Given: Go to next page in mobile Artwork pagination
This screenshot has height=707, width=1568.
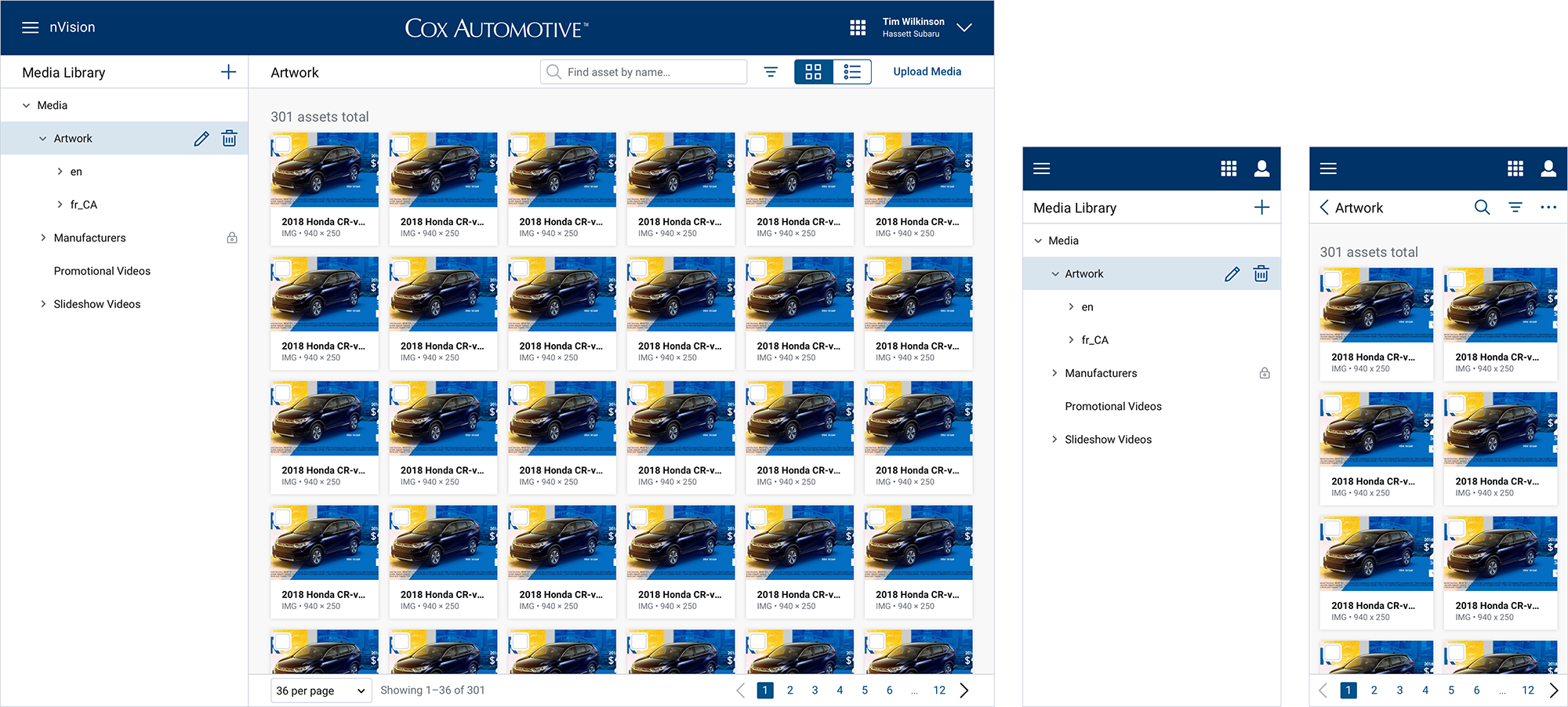Looking at the screenshot, I should pos(1553,691).
